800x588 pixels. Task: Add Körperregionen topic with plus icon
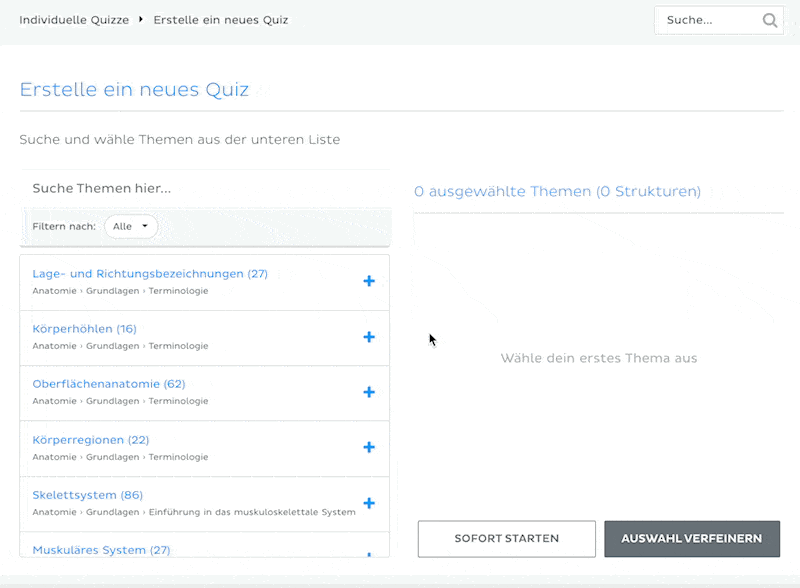pyautogui.click(x=369, y=448)
